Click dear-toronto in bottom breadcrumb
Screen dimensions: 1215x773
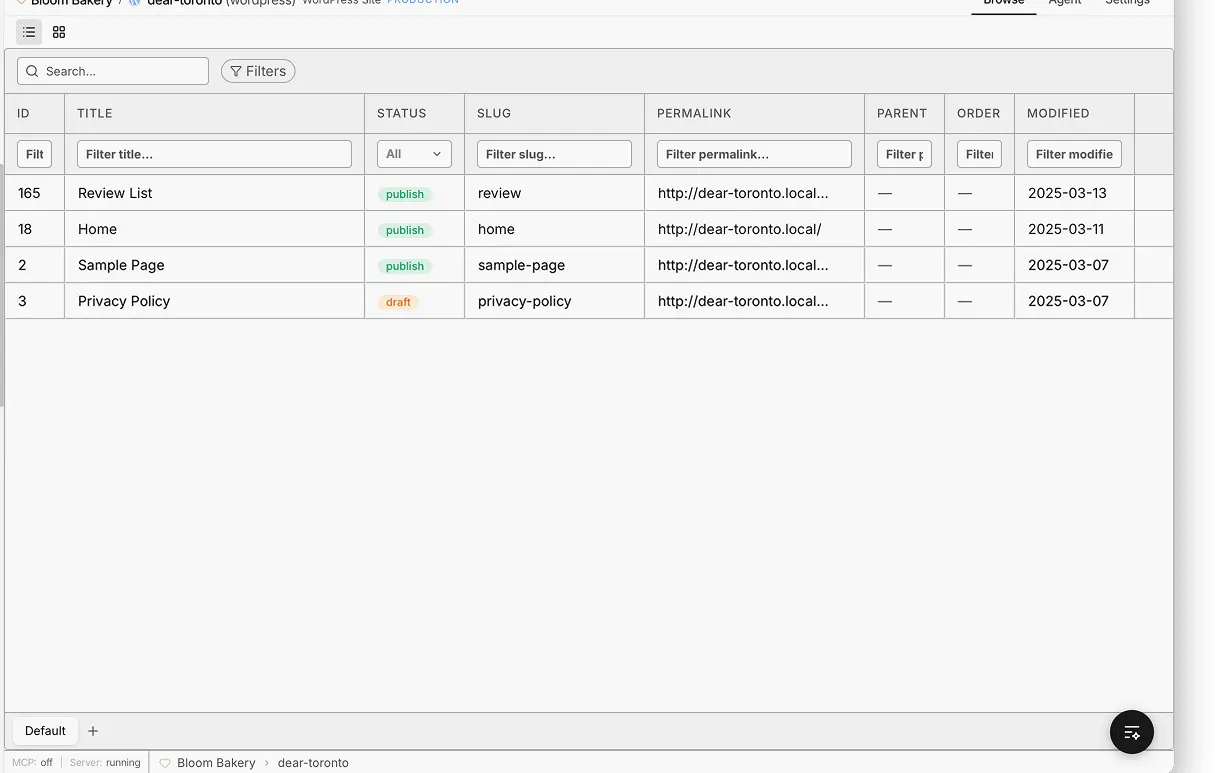(x=313, y=762)
